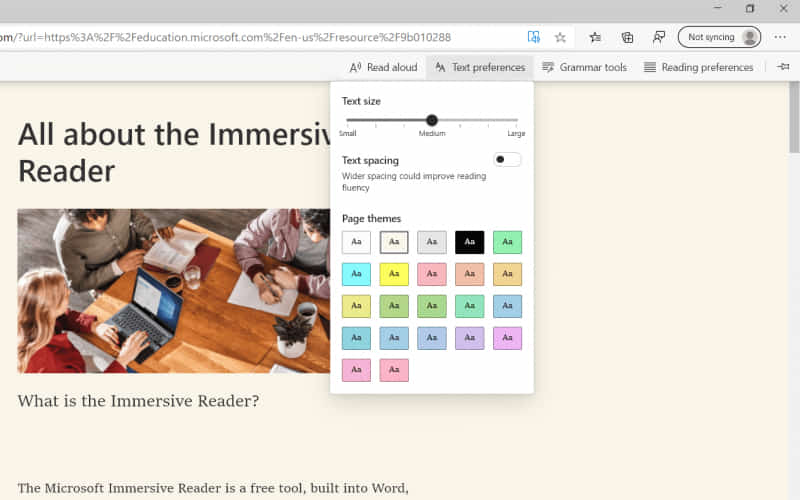Select second pink theme in last row
Image resolution: width=800 pixels, height=500 pixels.
click(x=394, y=370)
